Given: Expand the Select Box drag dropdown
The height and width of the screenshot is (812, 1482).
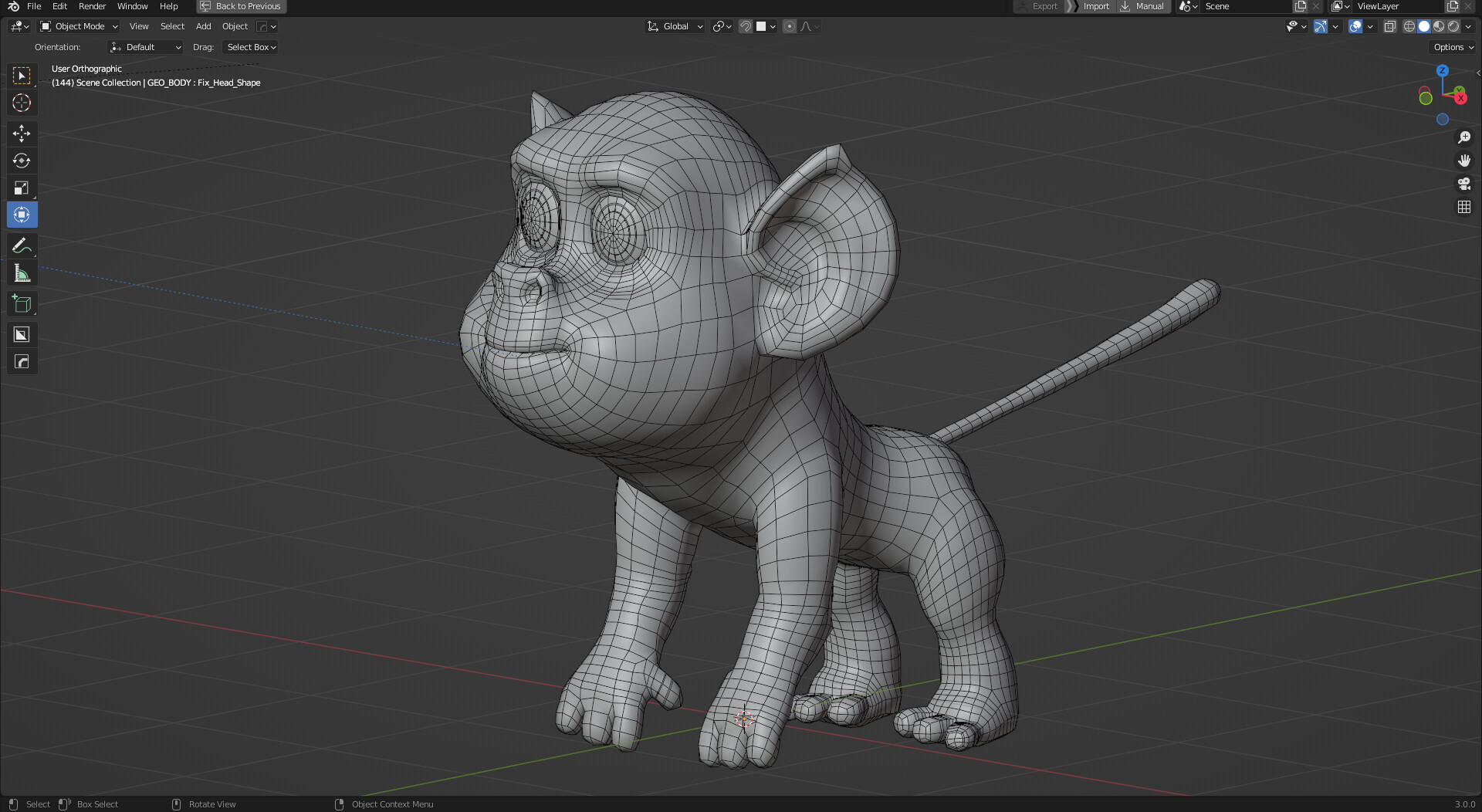Looking at the screenshot, I should click(249, 47).
